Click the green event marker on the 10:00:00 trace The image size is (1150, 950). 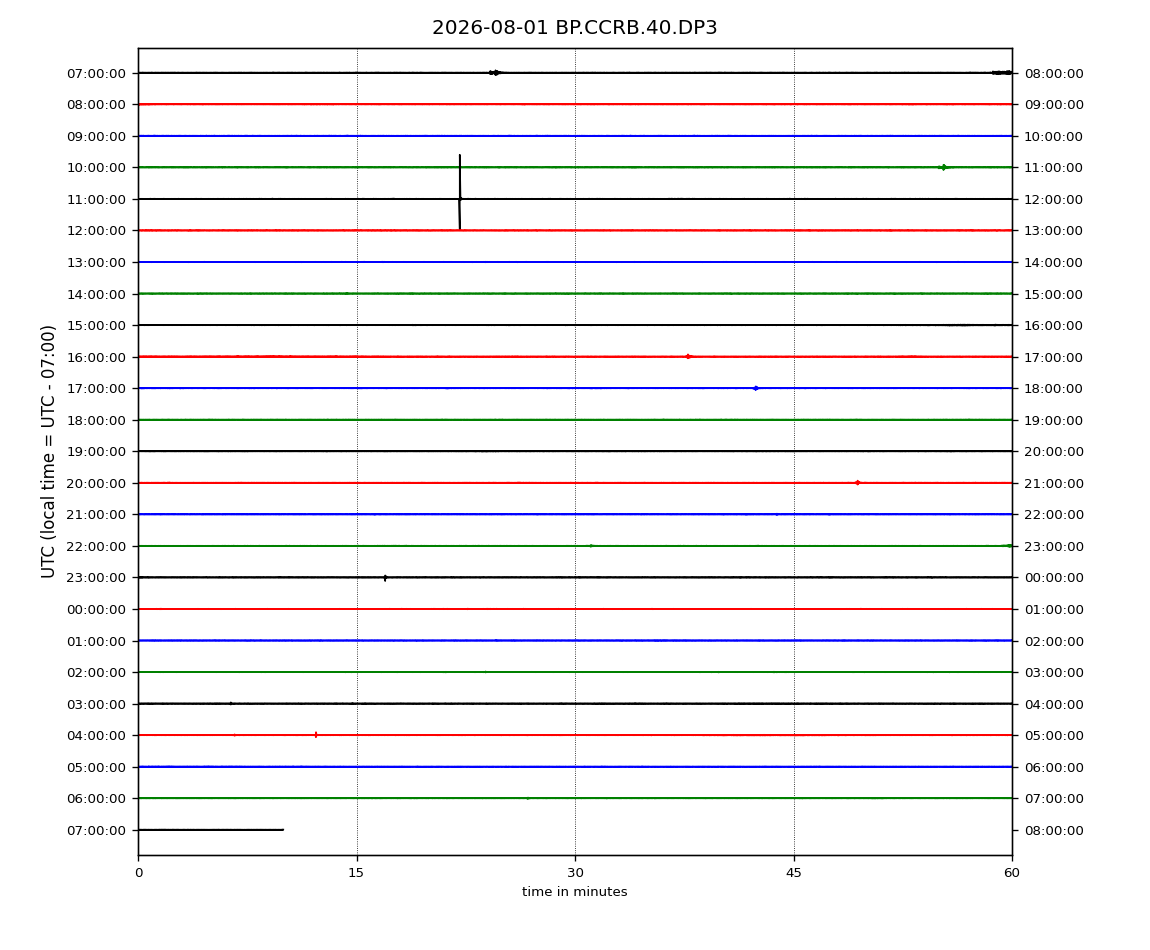click(x=943, y=167)
